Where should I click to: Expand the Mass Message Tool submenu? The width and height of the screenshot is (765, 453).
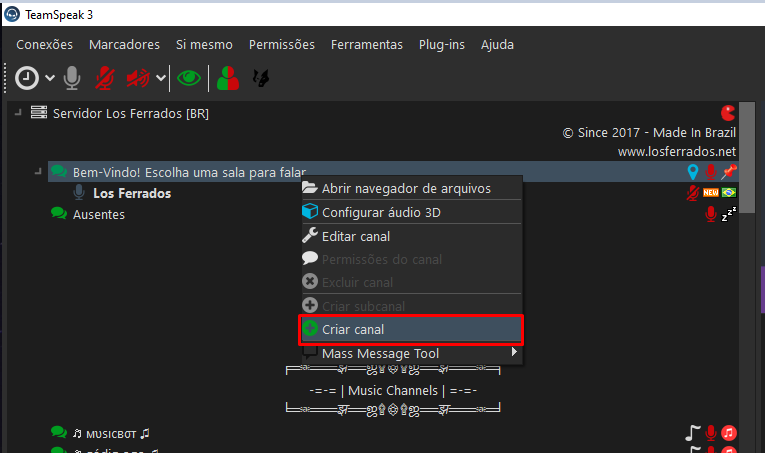pos(514,353)
